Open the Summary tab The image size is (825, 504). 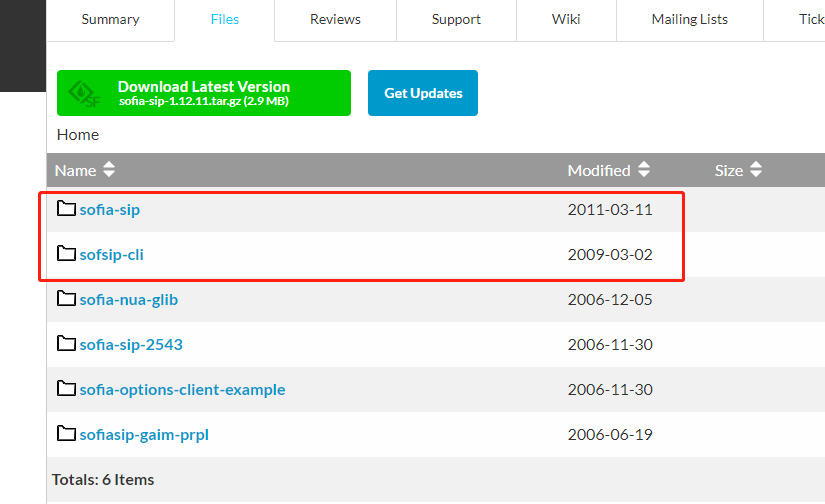tap(110, 19)
